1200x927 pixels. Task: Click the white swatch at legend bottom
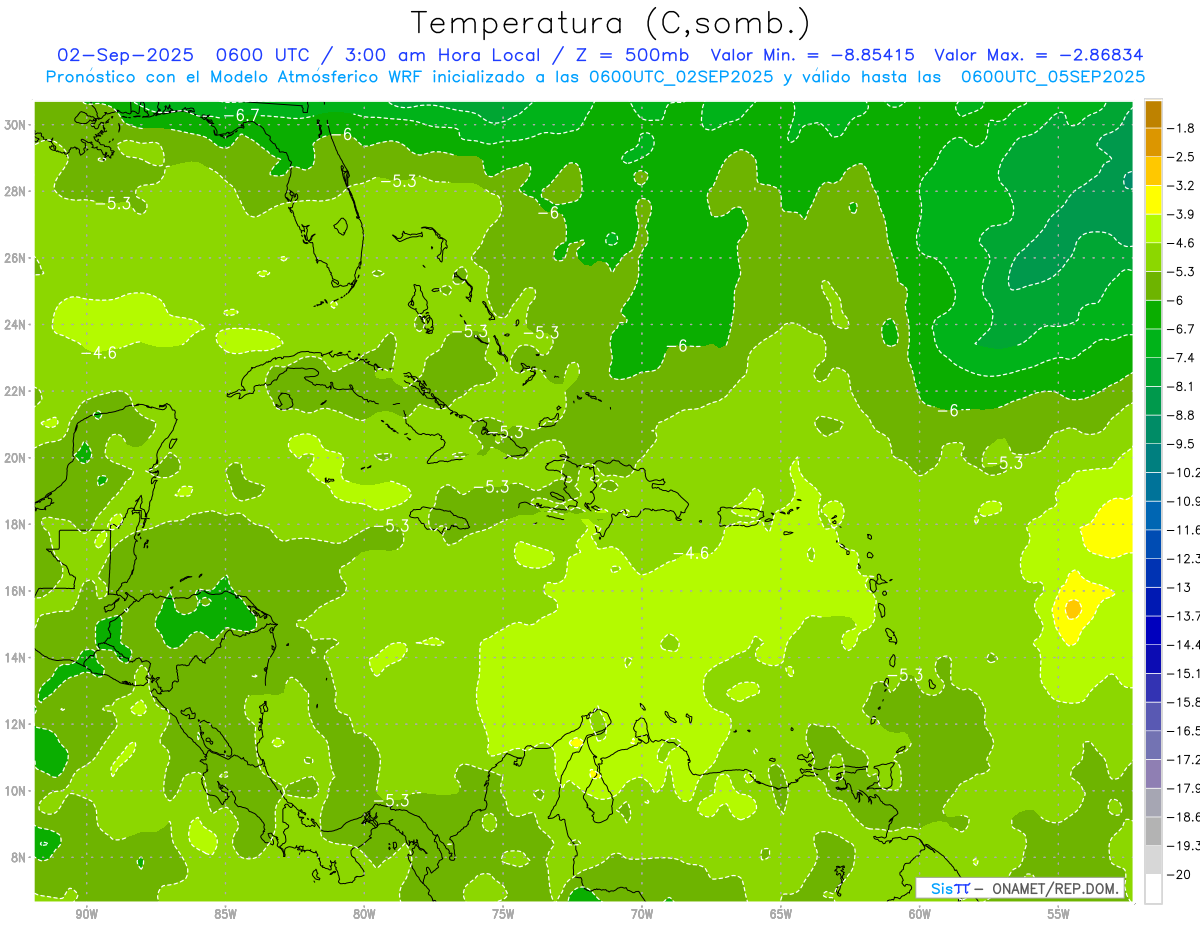click(1153, 889)
